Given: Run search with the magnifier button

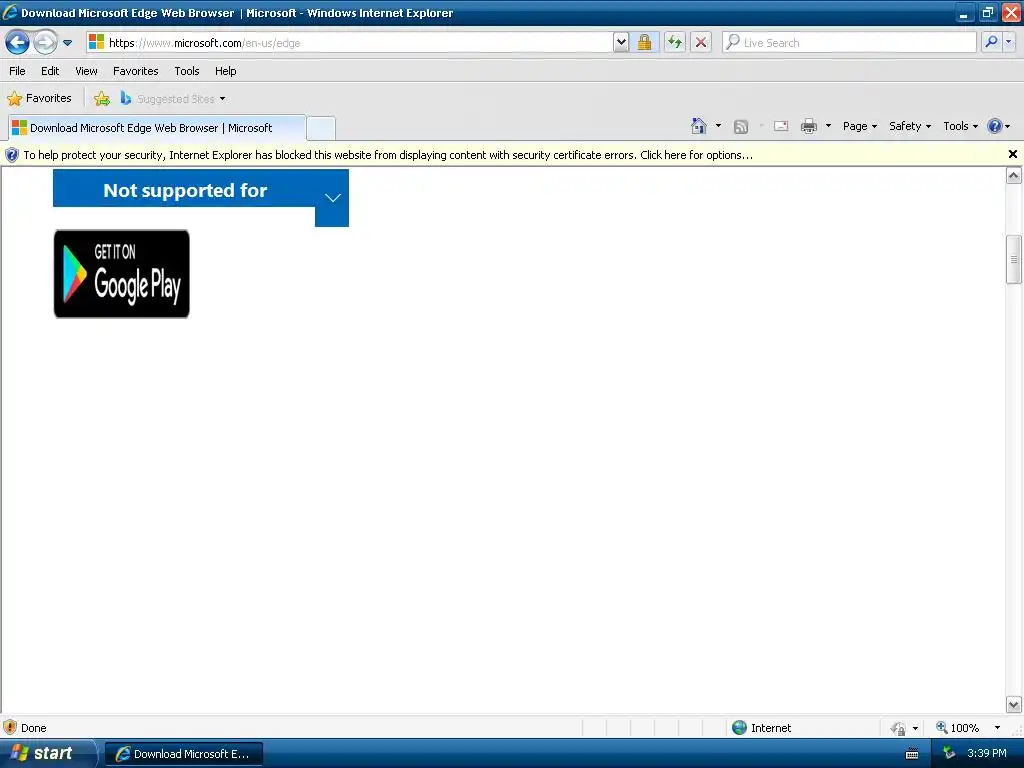Looking at the screenshot, I should tap(991, 42).
